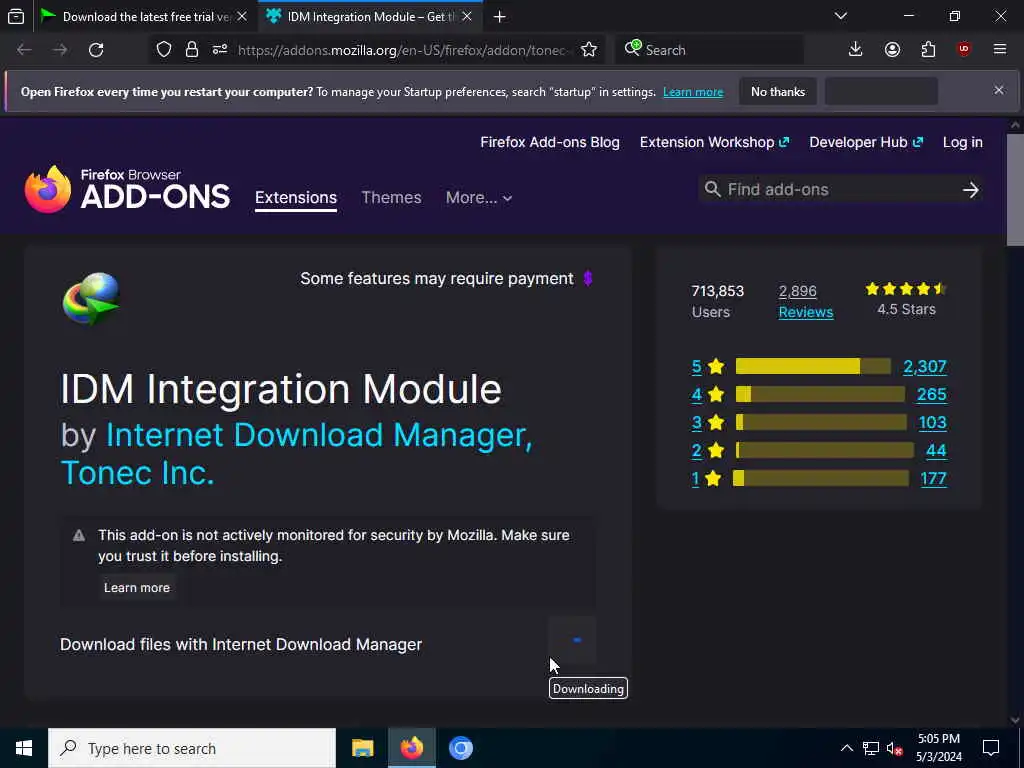Click the page vertical scrollbar
The image size is (1024, 768).
tap(1015, 189)
